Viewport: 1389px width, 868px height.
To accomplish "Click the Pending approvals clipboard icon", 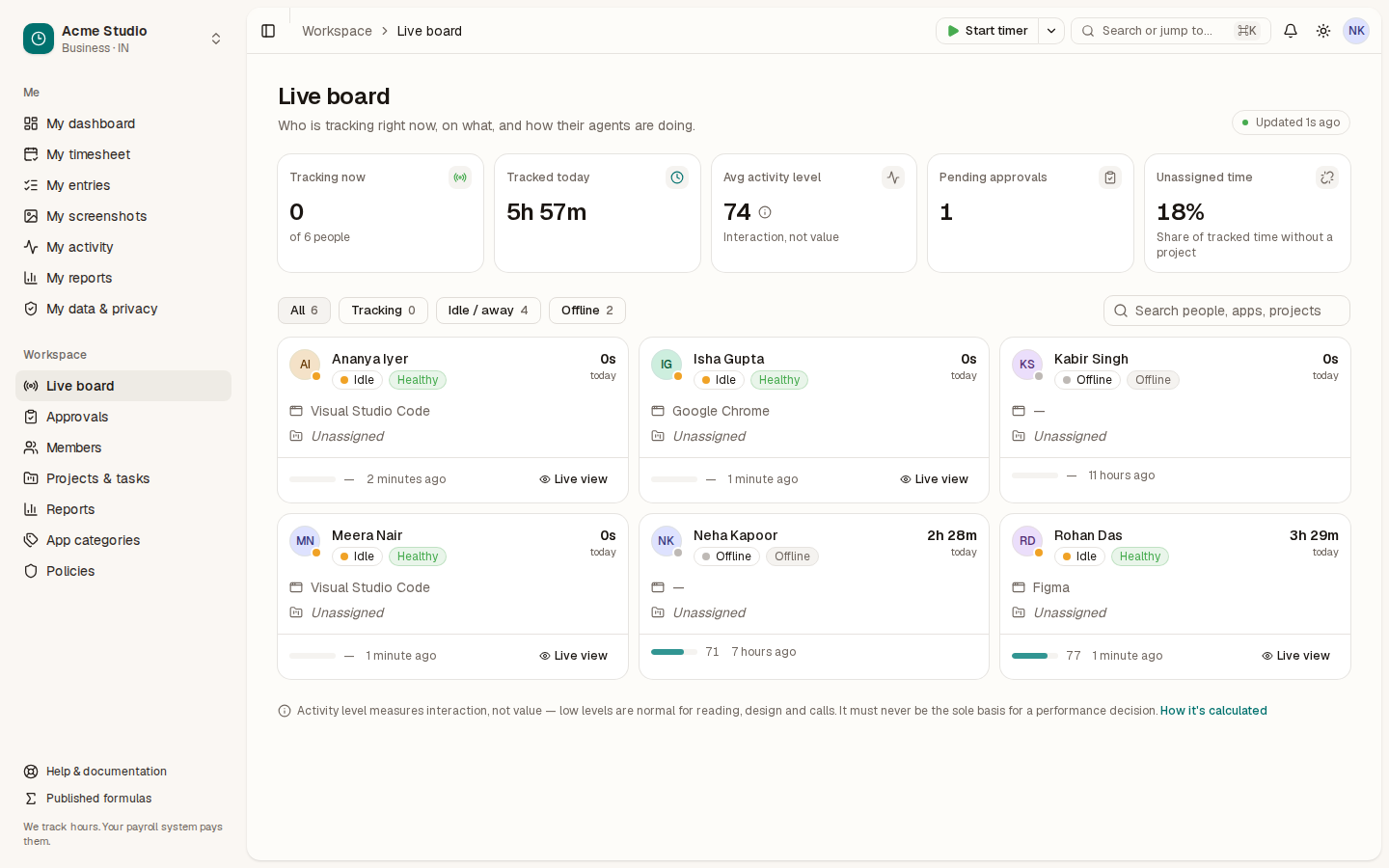I will coord(1110,177).
